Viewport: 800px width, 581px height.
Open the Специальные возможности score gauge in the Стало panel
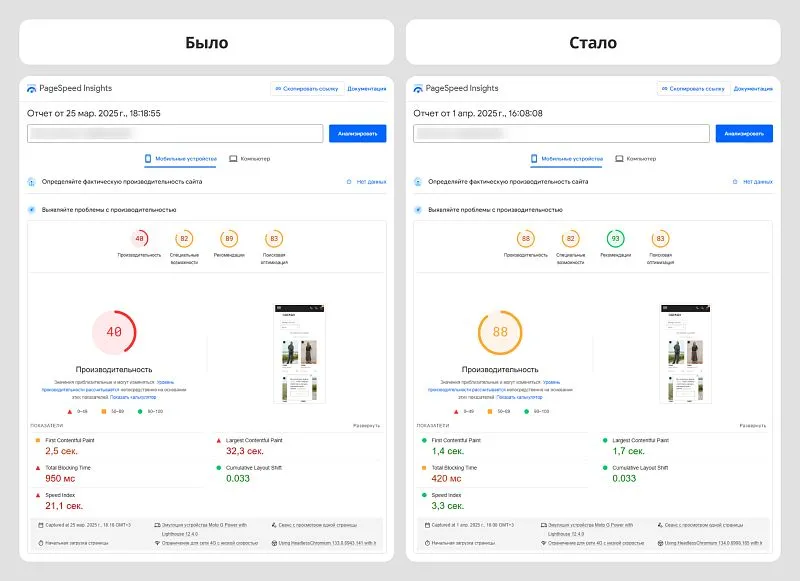click(x=570, y=239)
